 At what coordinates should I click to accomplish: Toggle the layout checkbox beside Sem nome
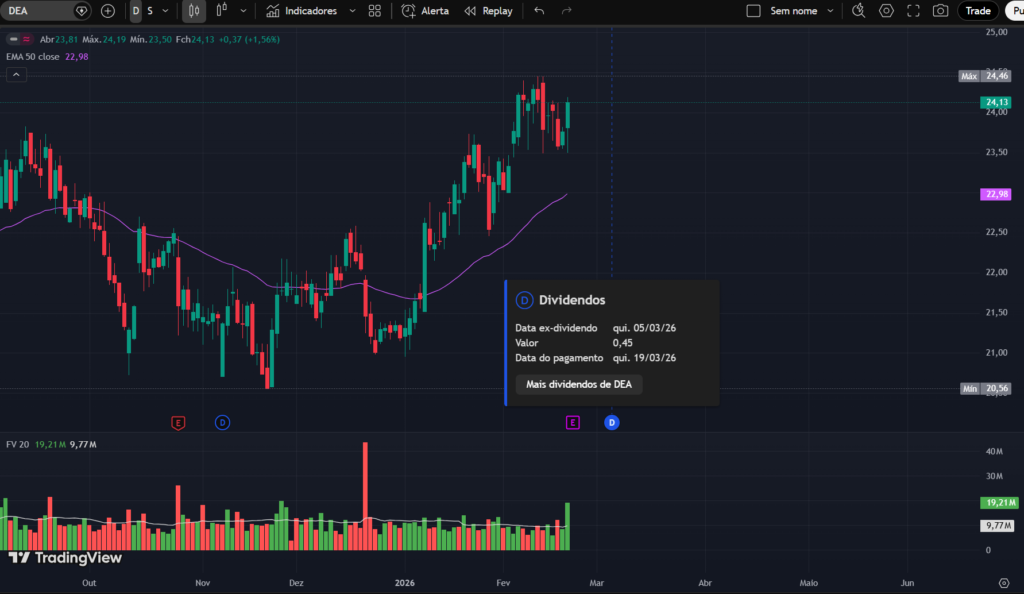coord(754,11)
